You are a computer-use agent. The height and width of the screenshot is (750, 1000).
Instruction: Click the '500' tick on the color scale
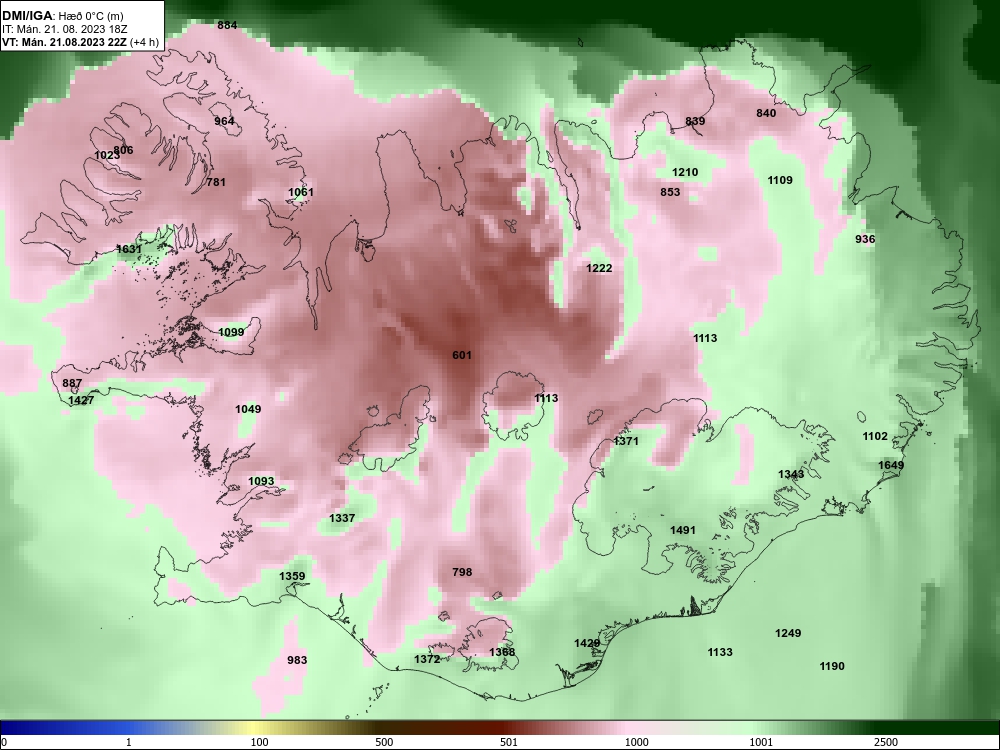click(x=384, y=742)
